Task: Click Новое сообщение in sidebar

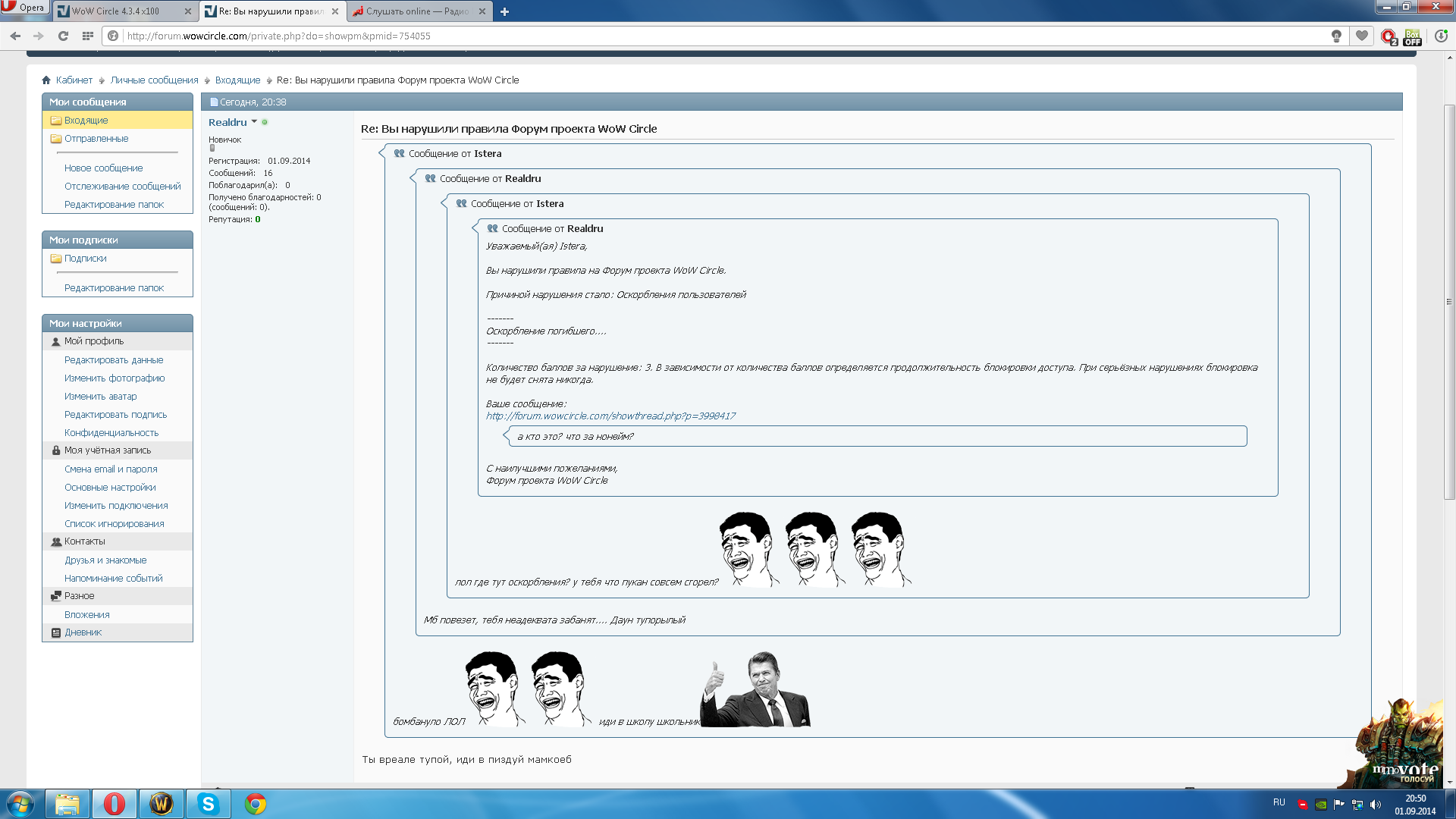Action: (103, 168)
